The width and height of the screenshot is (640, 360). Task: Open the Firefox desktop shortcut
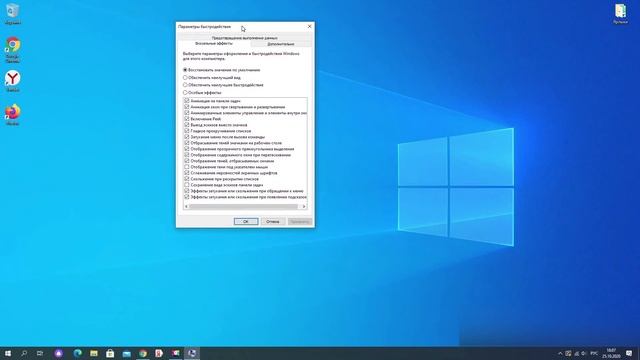(13, 114)
